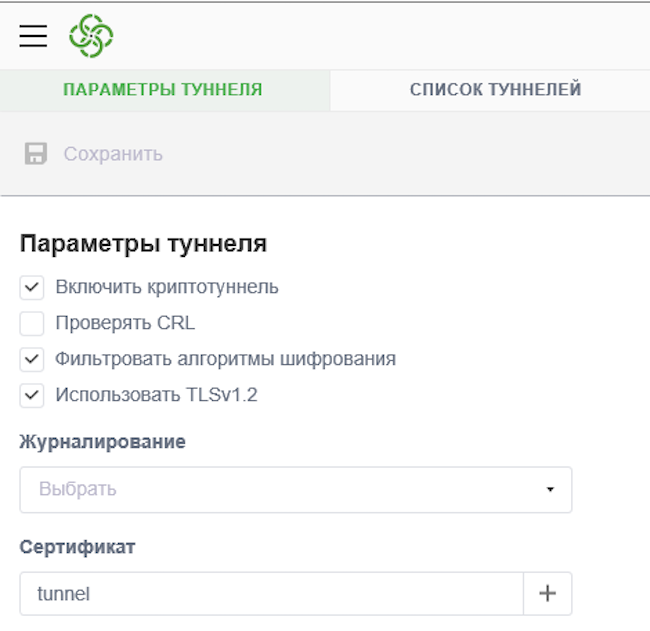Toggle the Использовать TLSv1.2 checkbox
The height and width of the screenshot is (631, 650).
32,395
